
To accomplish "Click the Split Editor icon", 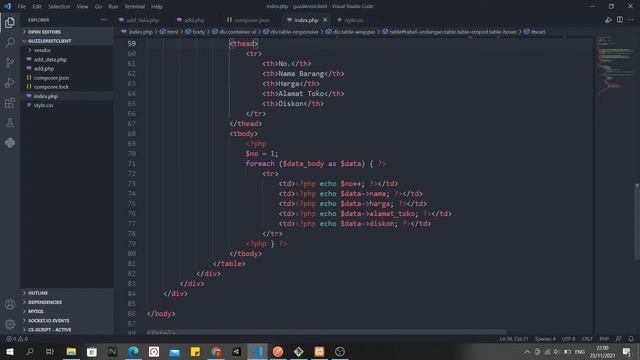I will [620, 20].
